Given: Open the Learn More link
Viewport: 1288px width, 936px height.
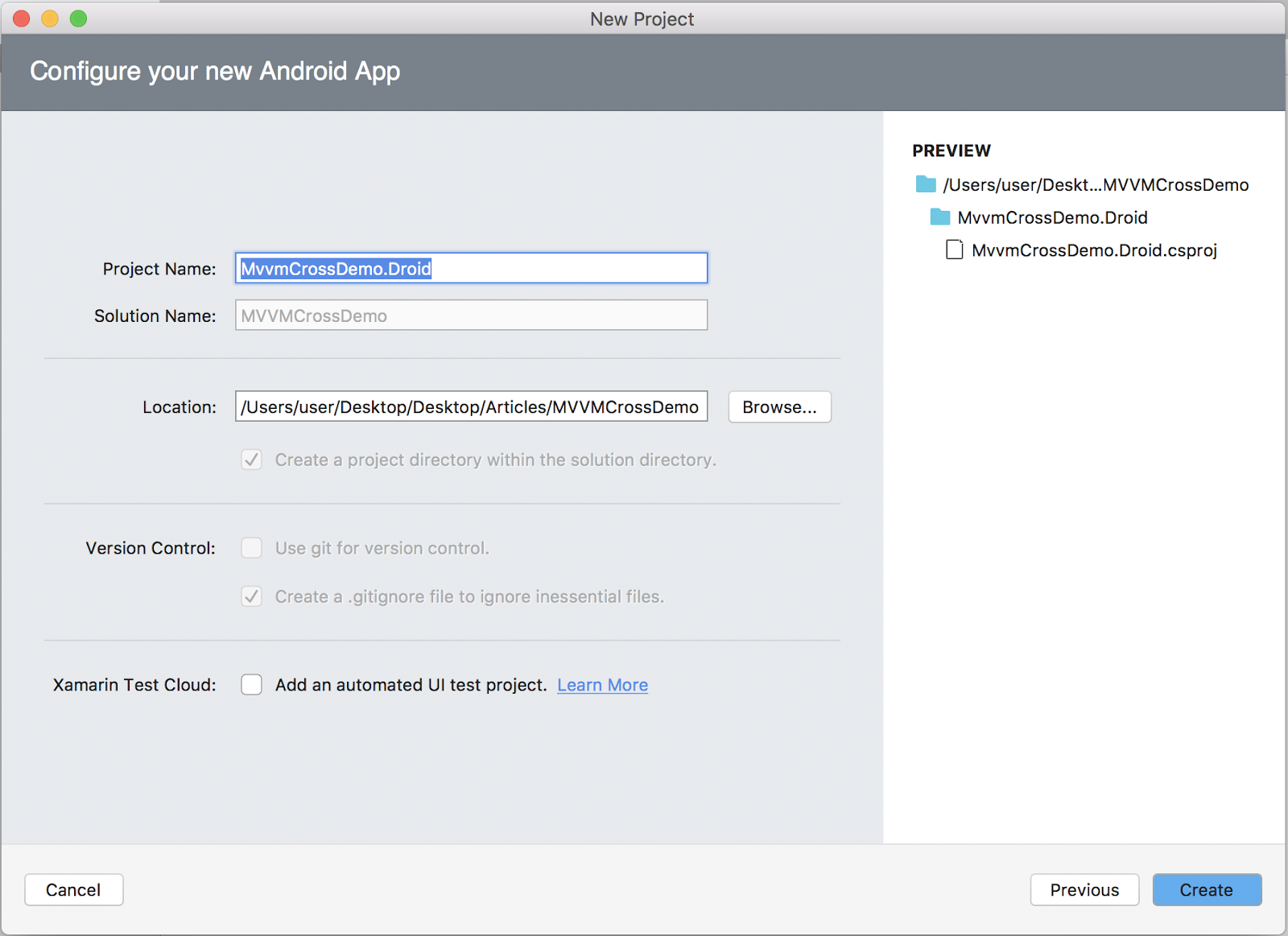Looking at the screenshot, I should click(x=601, y=684).
